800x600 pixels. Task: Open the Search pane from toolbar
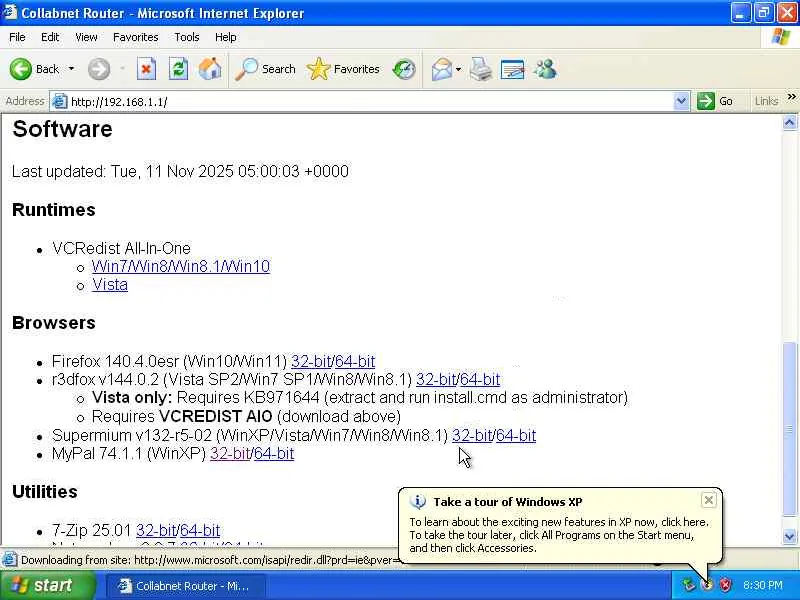pos(265,69)
